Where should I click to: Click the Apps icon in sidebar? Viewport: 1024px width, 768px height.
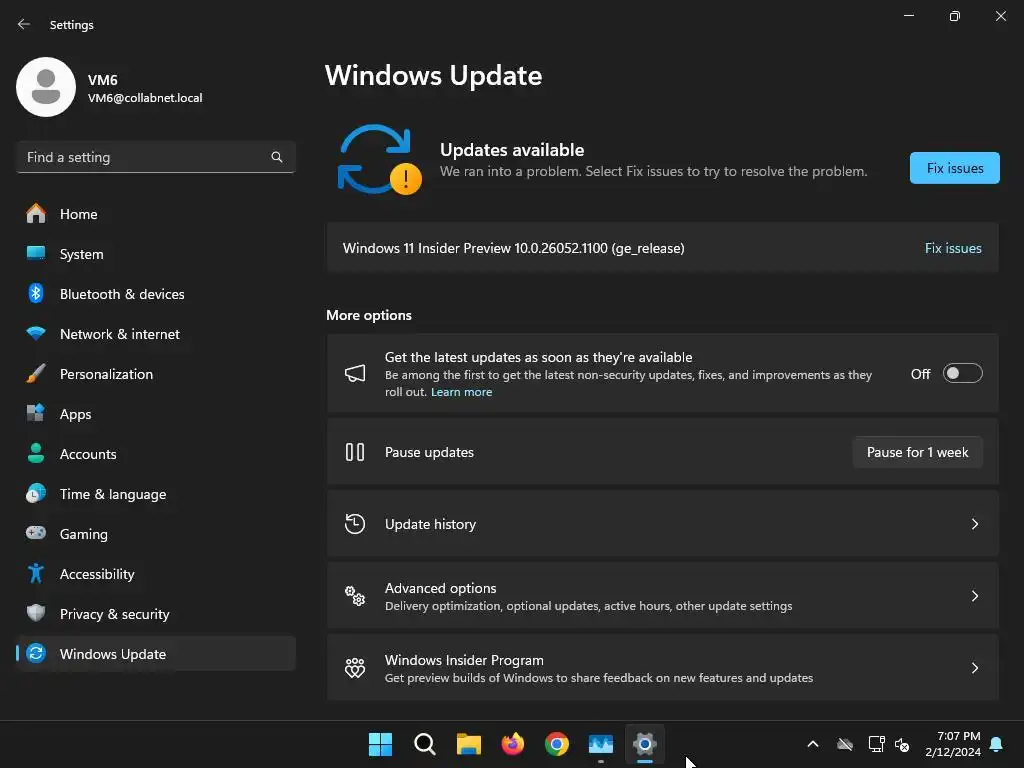pyautogui.click(x=36, y=413)
